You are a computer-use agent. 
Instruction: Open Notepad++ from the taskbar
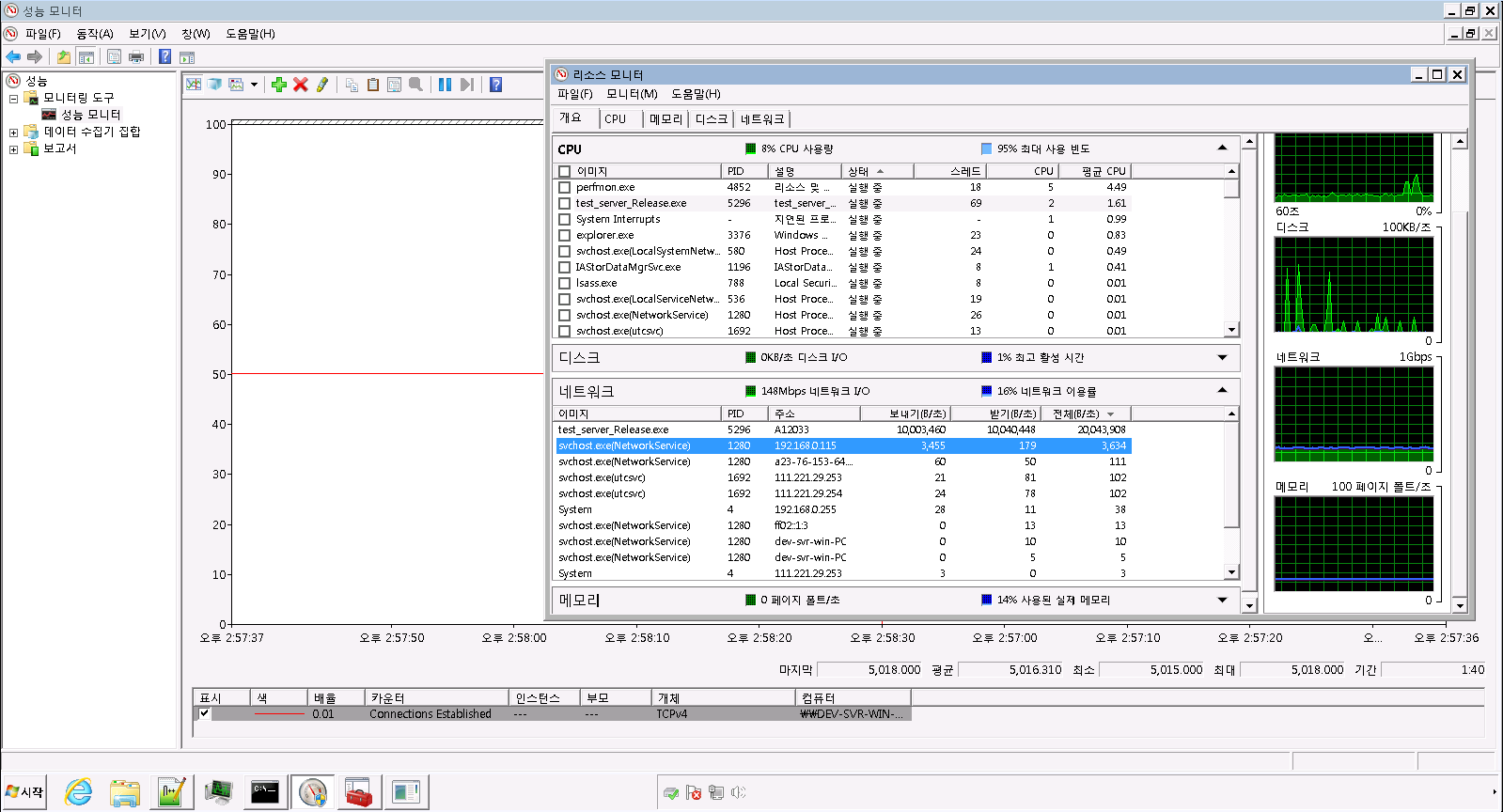click(172, 792)
